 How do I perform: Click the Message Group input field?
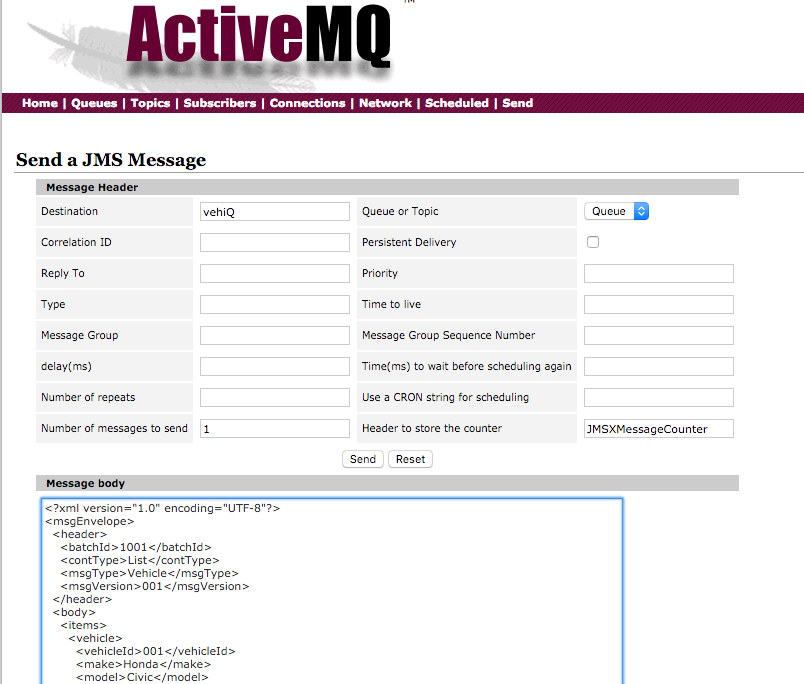click(275, 335)
